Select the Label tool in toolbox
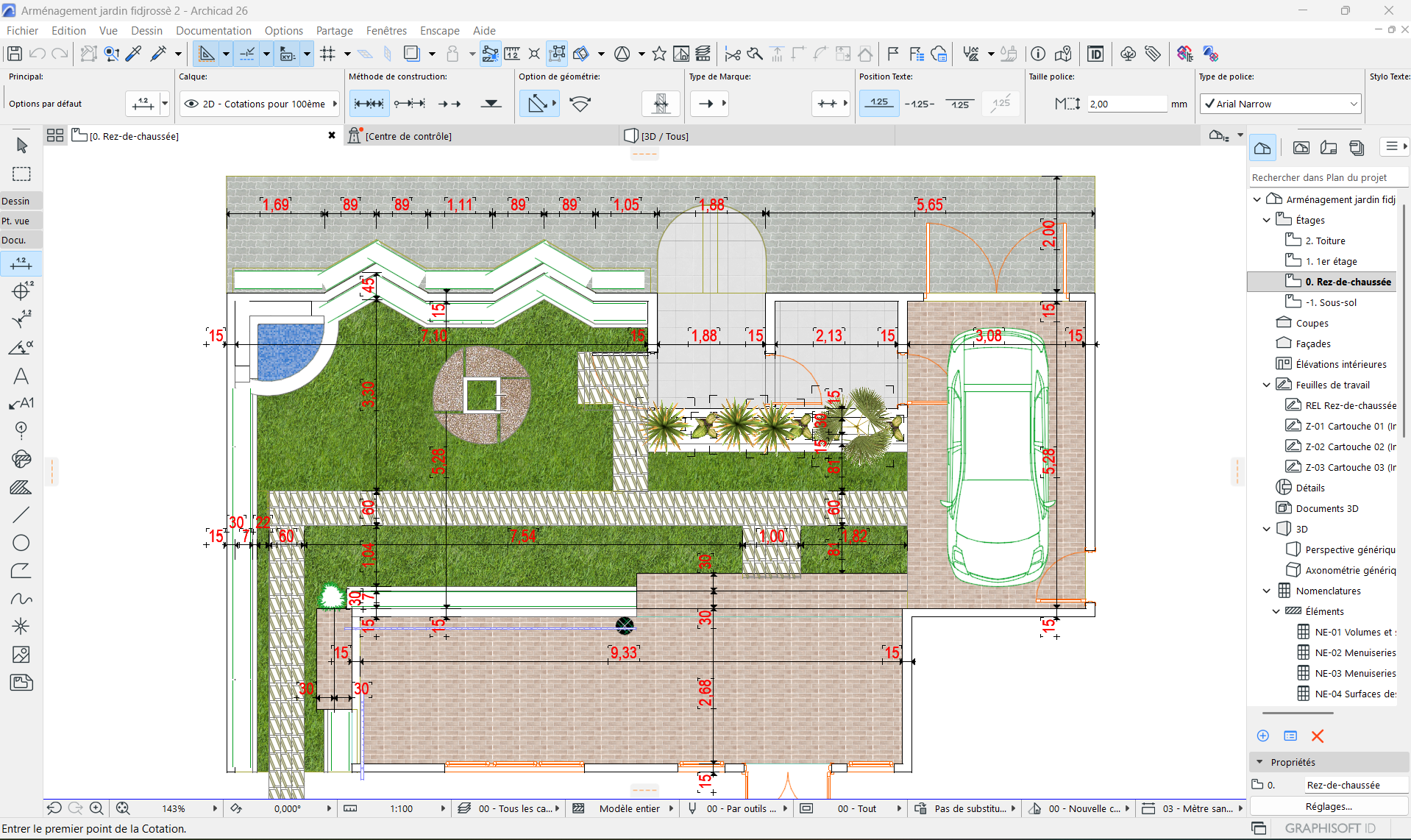The width and height of the screenshot is (1411, 840). click(21, 403)
